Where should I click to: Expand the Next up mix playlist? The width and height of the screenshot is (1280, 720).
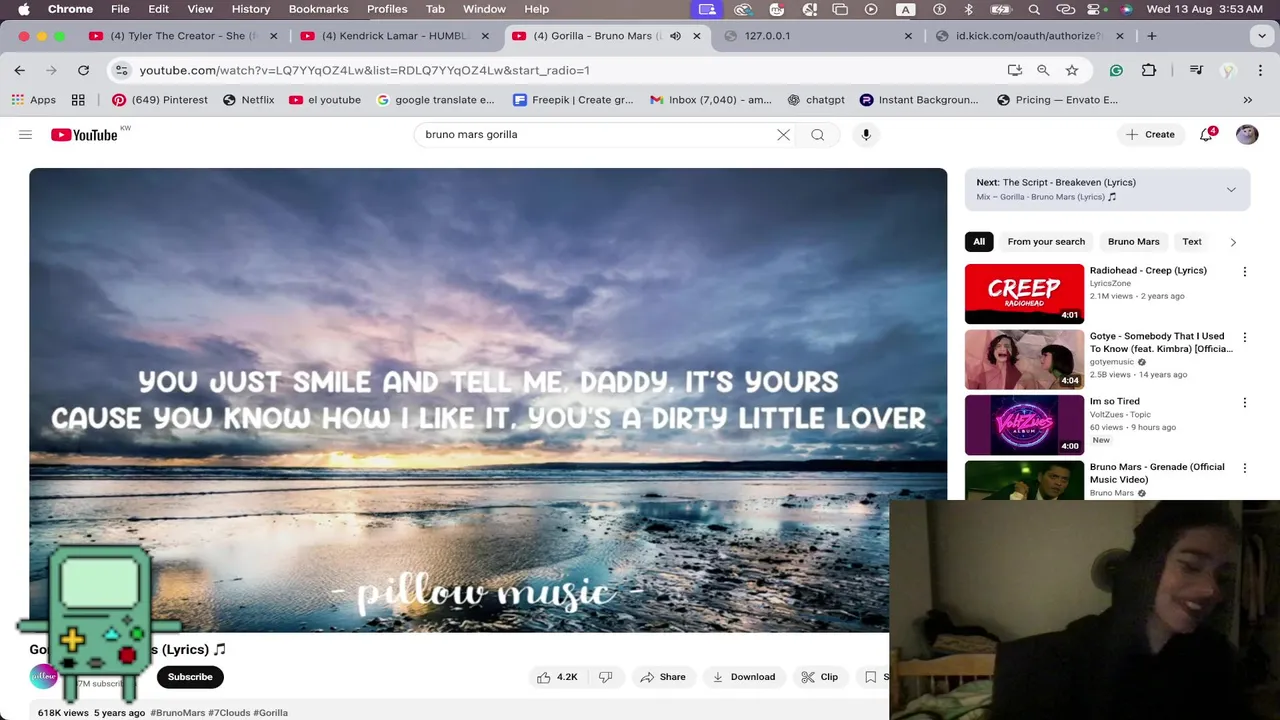tap(1231, 189)
